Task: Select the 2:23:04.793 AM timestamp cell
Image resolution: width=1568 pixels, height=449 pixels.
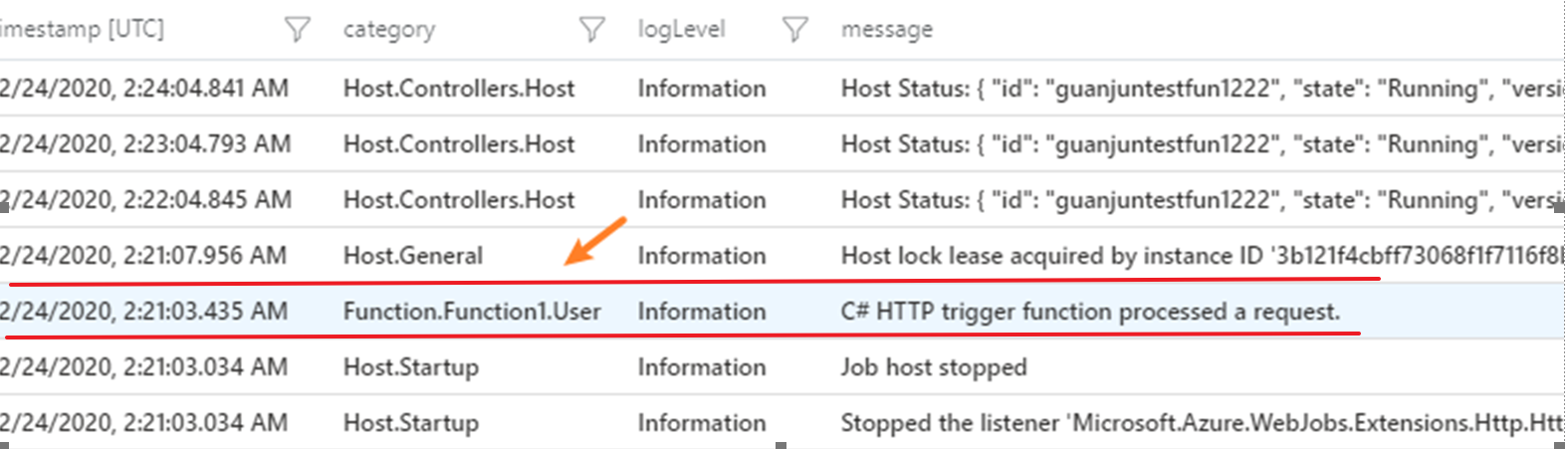Action: tap(145, 144)
